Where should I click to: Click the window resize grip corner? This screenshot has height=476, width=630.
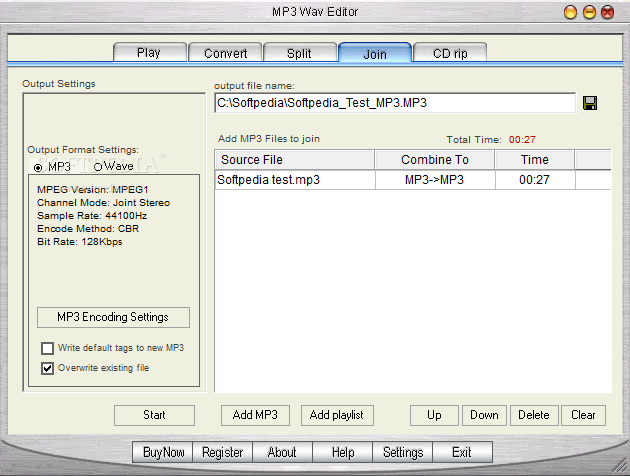pos(620,466)
